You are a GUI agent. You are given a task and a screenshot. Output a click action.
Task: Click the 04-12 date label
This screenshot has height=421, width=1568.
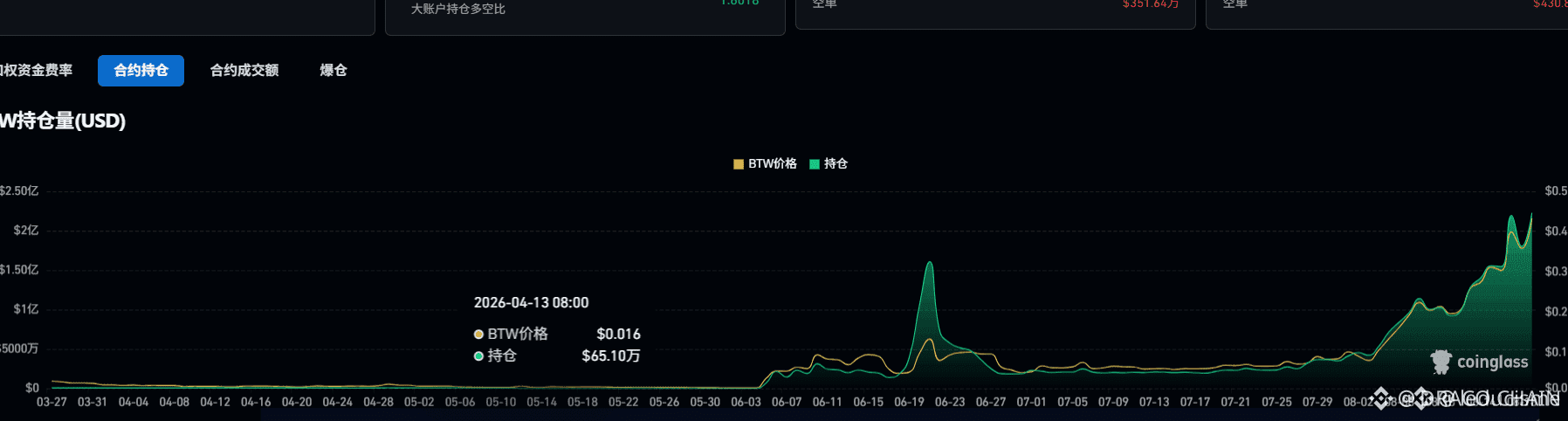215,402
